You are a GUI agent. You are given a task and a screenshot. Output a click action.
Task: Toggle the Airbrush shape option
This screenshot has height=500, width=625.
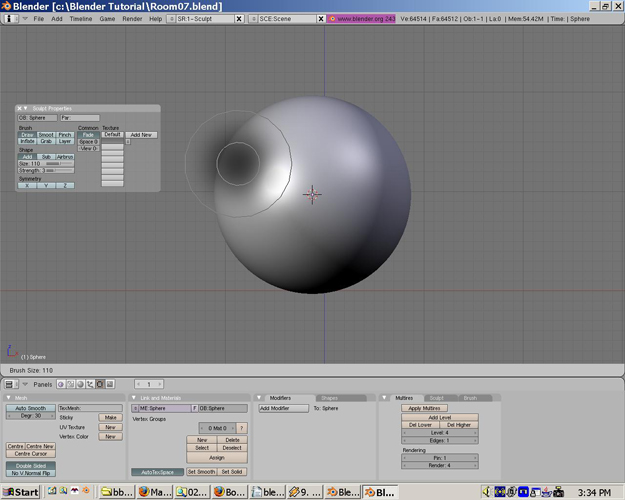[x=65, y=157]
